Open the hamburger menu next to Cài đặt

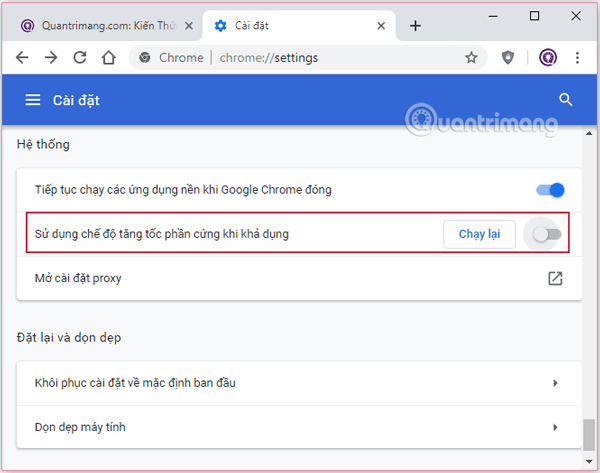[x=33, y=100]
